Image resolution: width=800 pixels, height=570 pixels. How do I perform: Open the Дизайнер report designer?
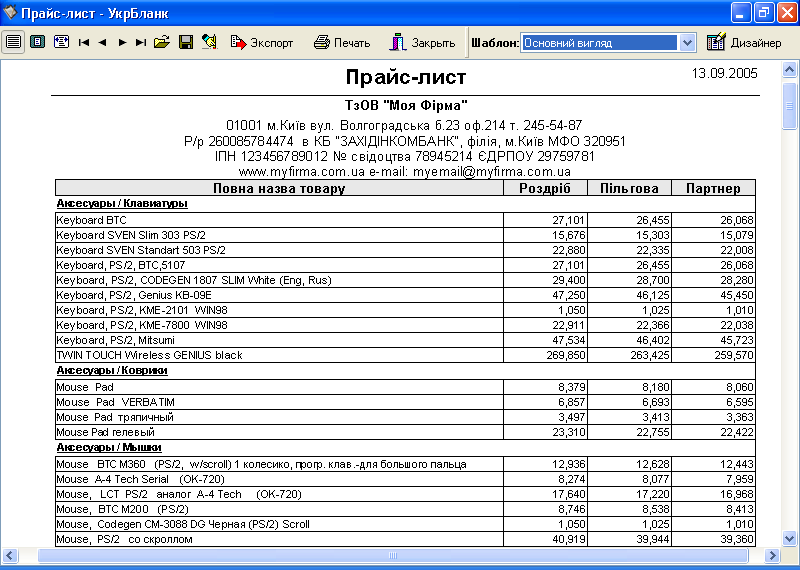click(744, 42)
